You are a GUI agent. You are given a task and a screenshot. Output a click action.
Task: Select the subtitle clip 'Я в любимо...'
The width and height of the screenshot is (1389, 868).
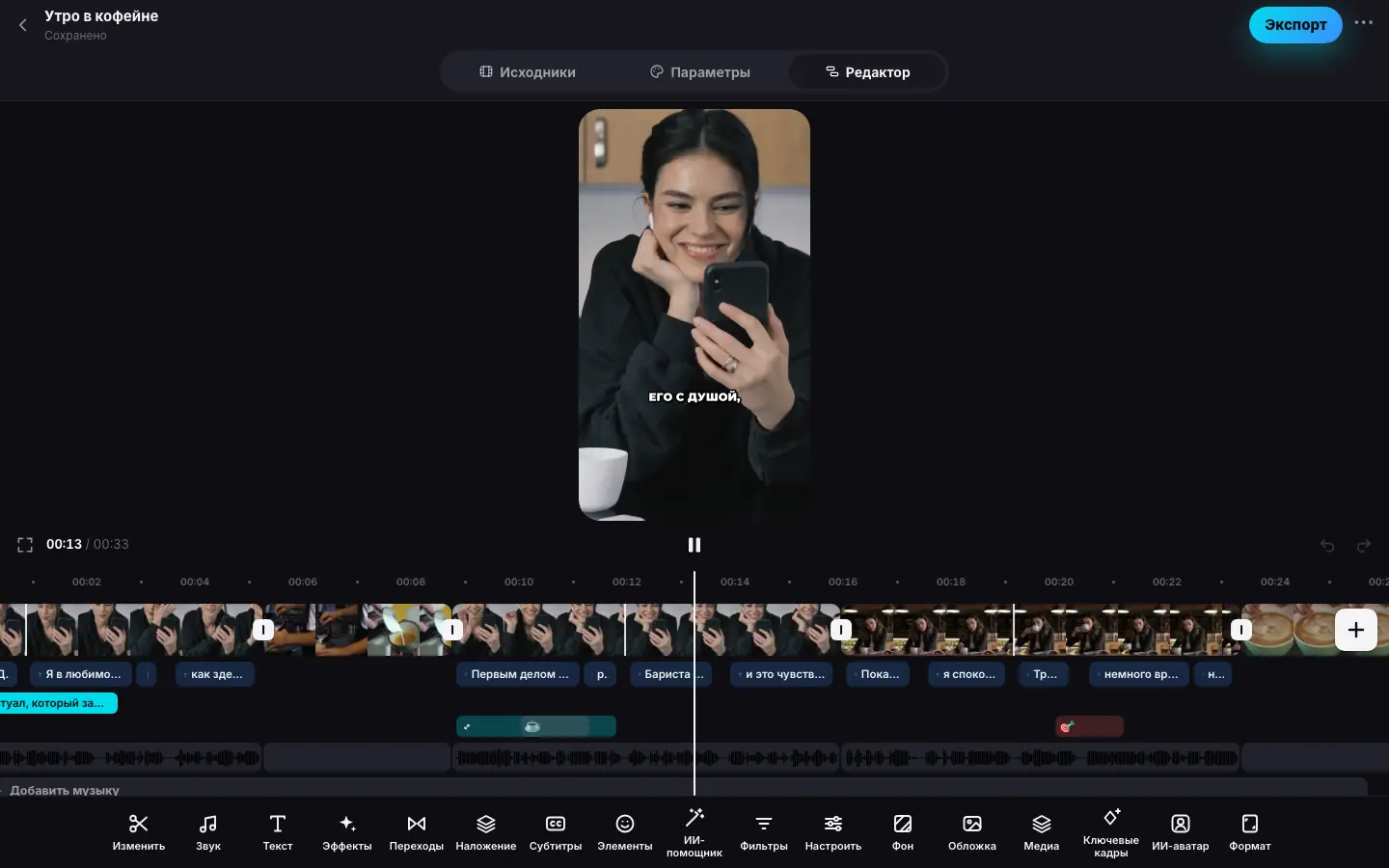click(81, 674)
